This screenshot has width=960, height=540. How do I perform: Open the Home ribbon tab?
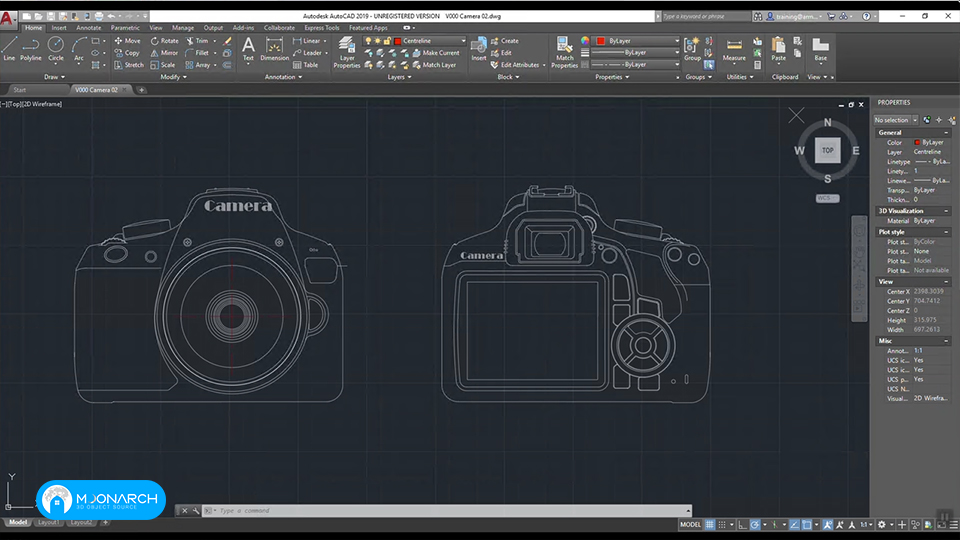click(x=34, y=28)
